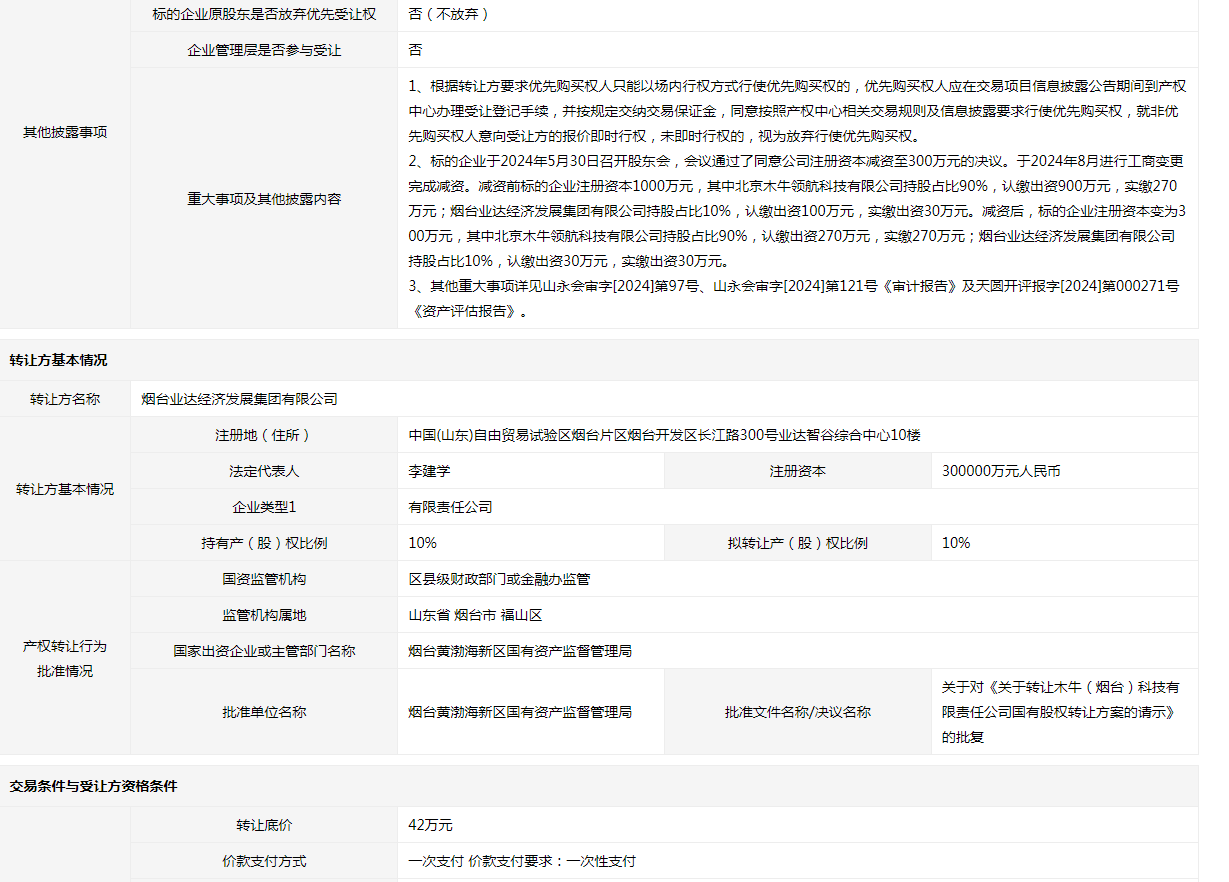Click the label "监管机构属地"
The height and width of the screenshot is (882, 1229).
(x=264, y=615)
